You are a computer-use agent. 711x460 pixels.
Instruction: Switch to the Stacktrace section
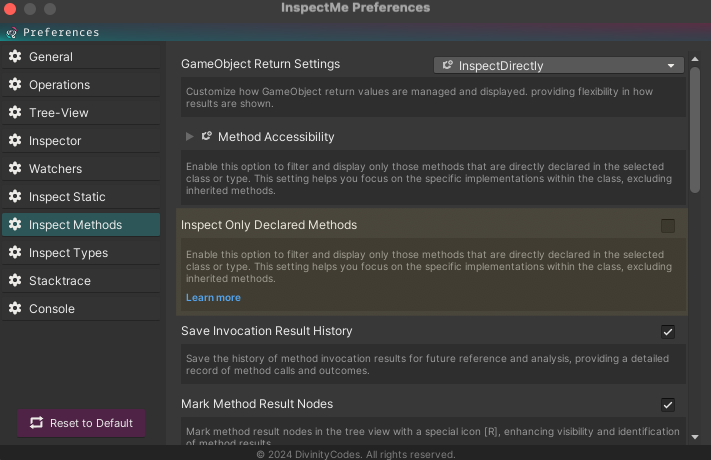pyautogui.click(x=81, y=280)
